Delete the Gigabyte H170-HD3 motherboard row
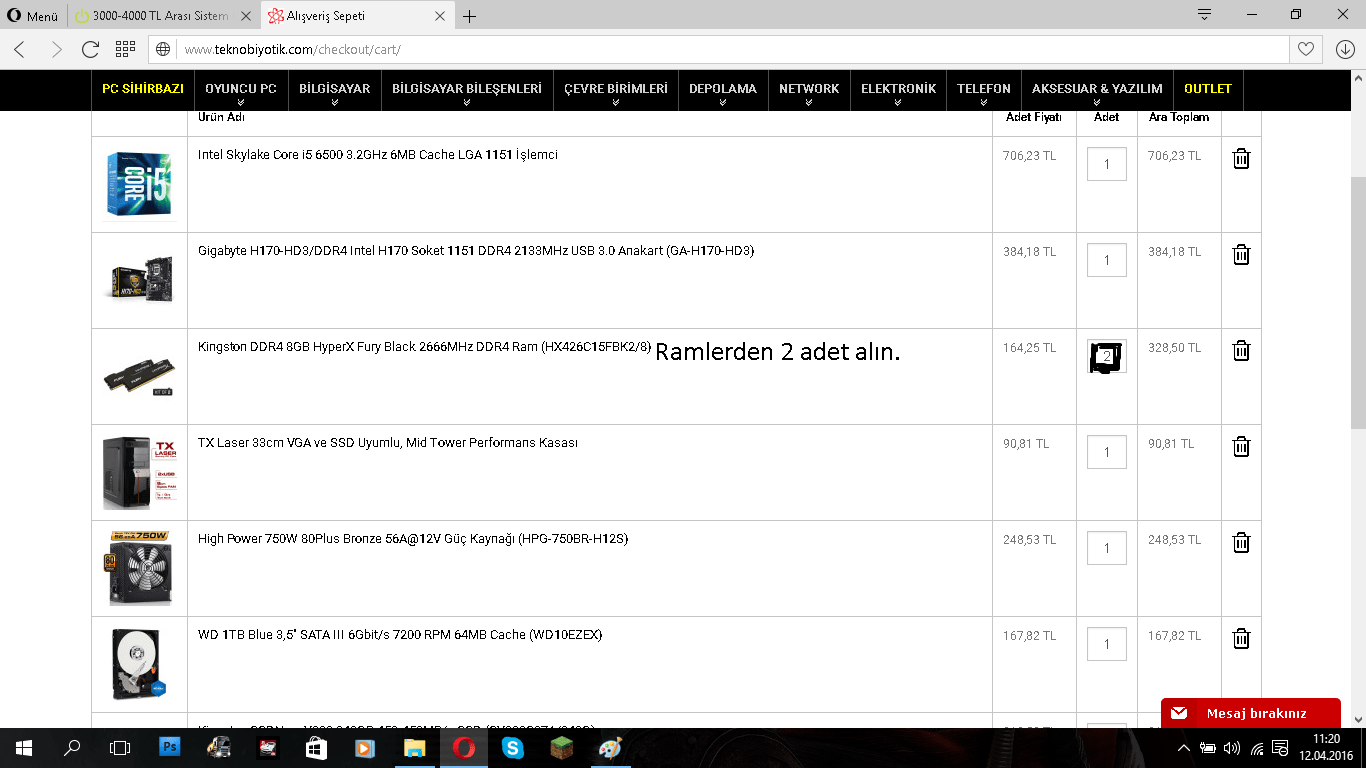The height and width of the screenshot is (768, 1366). (1241, 254)
